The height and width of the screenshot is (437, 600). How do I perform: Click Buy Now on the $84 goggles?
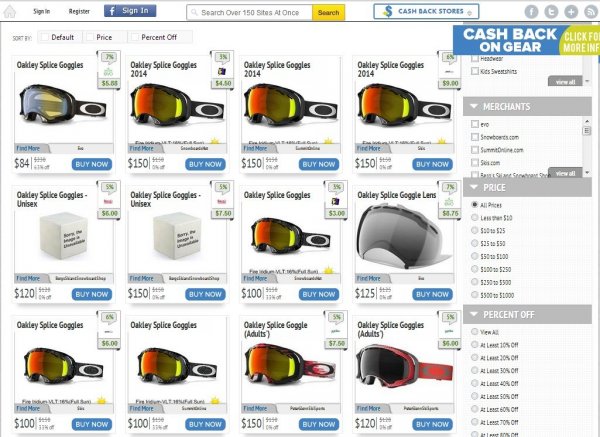[92, 164]
